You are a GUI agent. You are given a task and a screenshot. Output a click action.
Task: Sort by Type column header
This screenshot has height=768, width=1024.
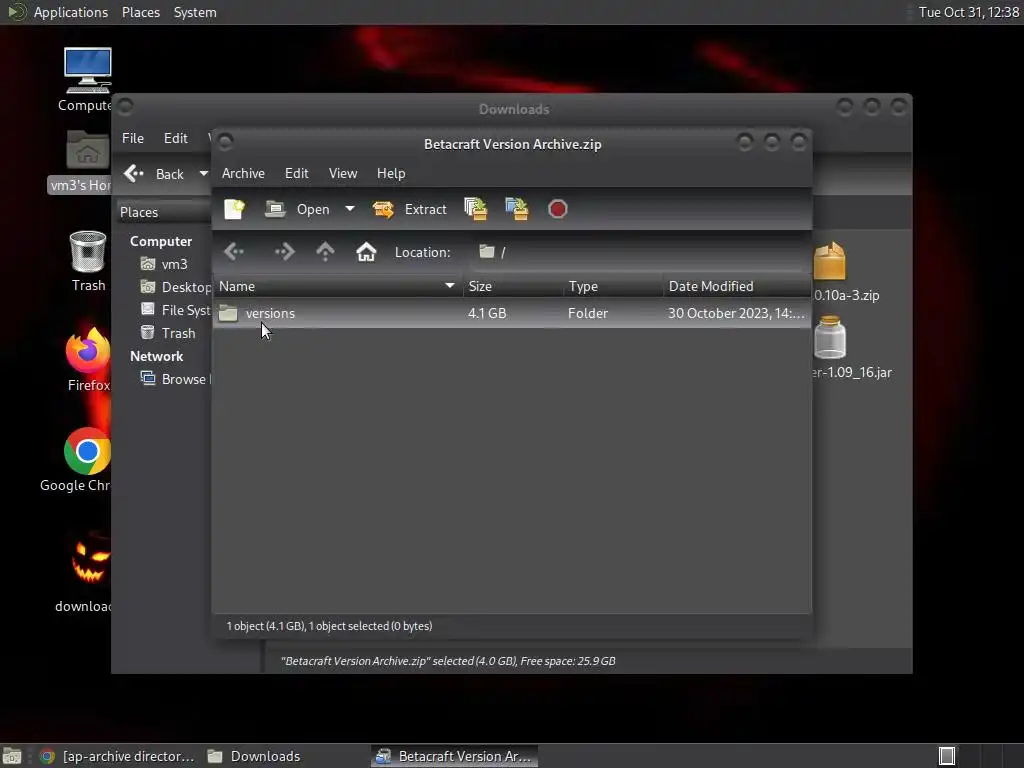pos(613,286)
